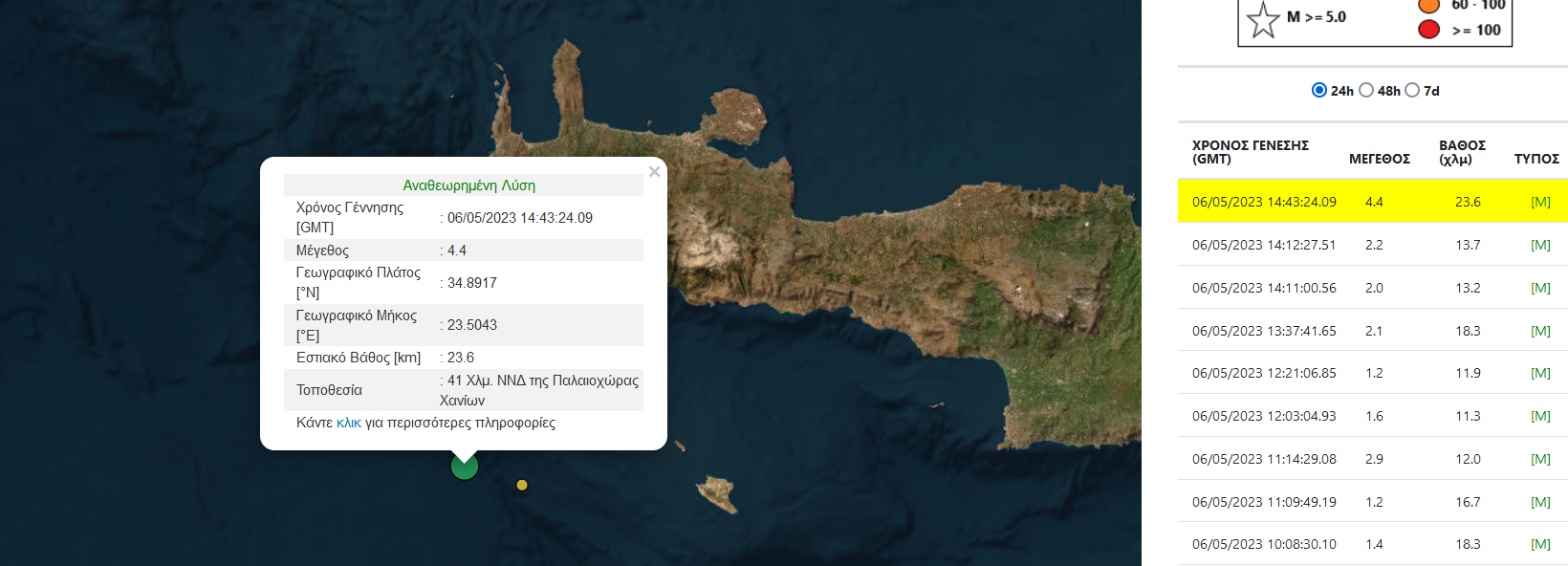
Task: Select the 7d time range option
Action: 1412,90
